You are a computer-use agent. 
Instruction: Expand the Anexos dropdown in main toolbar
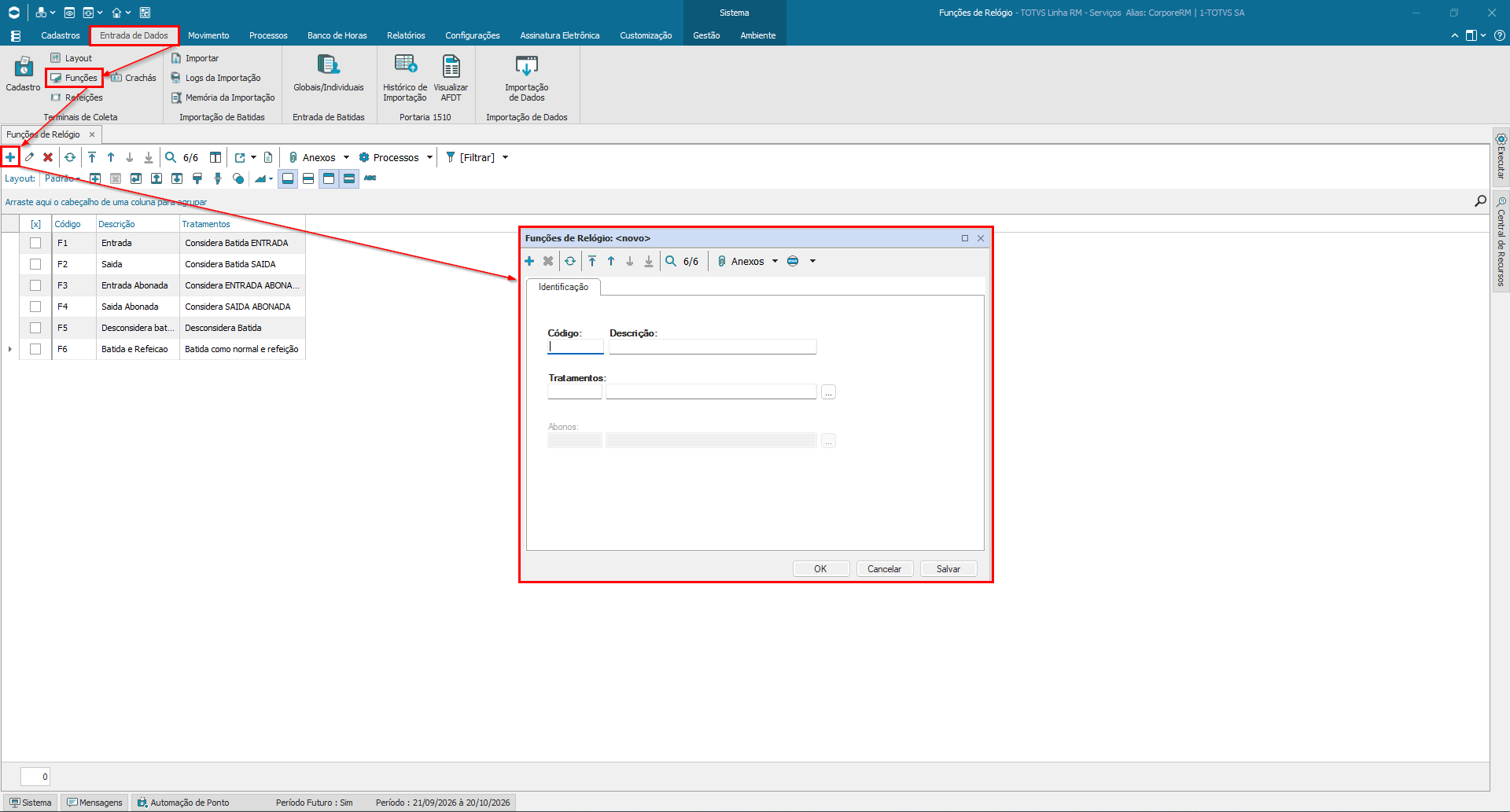coord(346,157)
